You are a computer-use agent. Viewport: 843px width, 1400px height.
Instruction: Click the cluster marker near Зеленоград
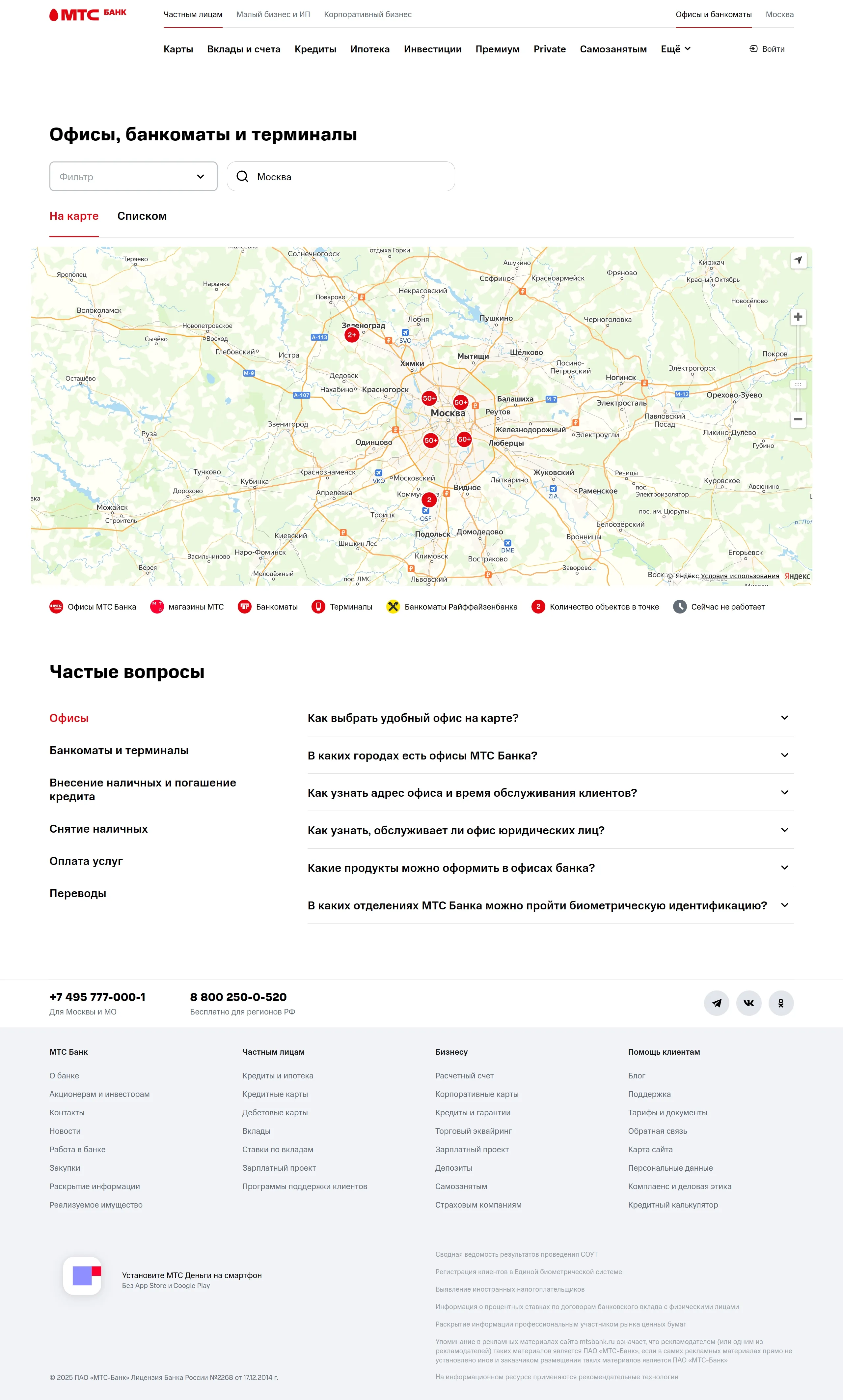[352, 335]
